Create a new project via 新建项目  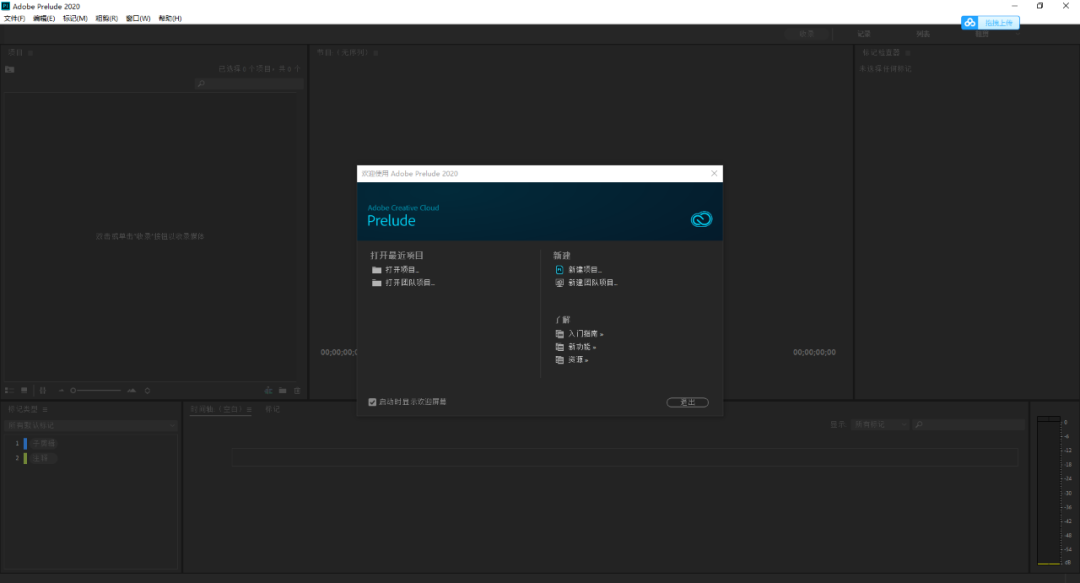(585, 269)
